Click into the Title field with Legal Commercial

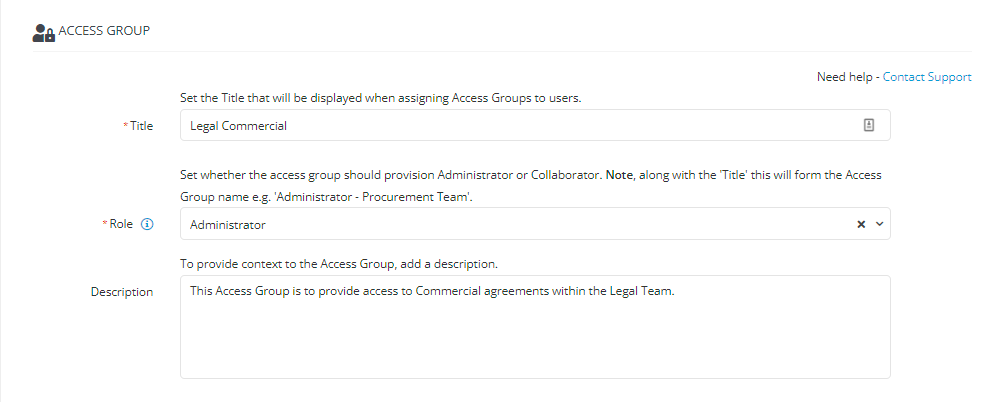(x=535, y=125)
